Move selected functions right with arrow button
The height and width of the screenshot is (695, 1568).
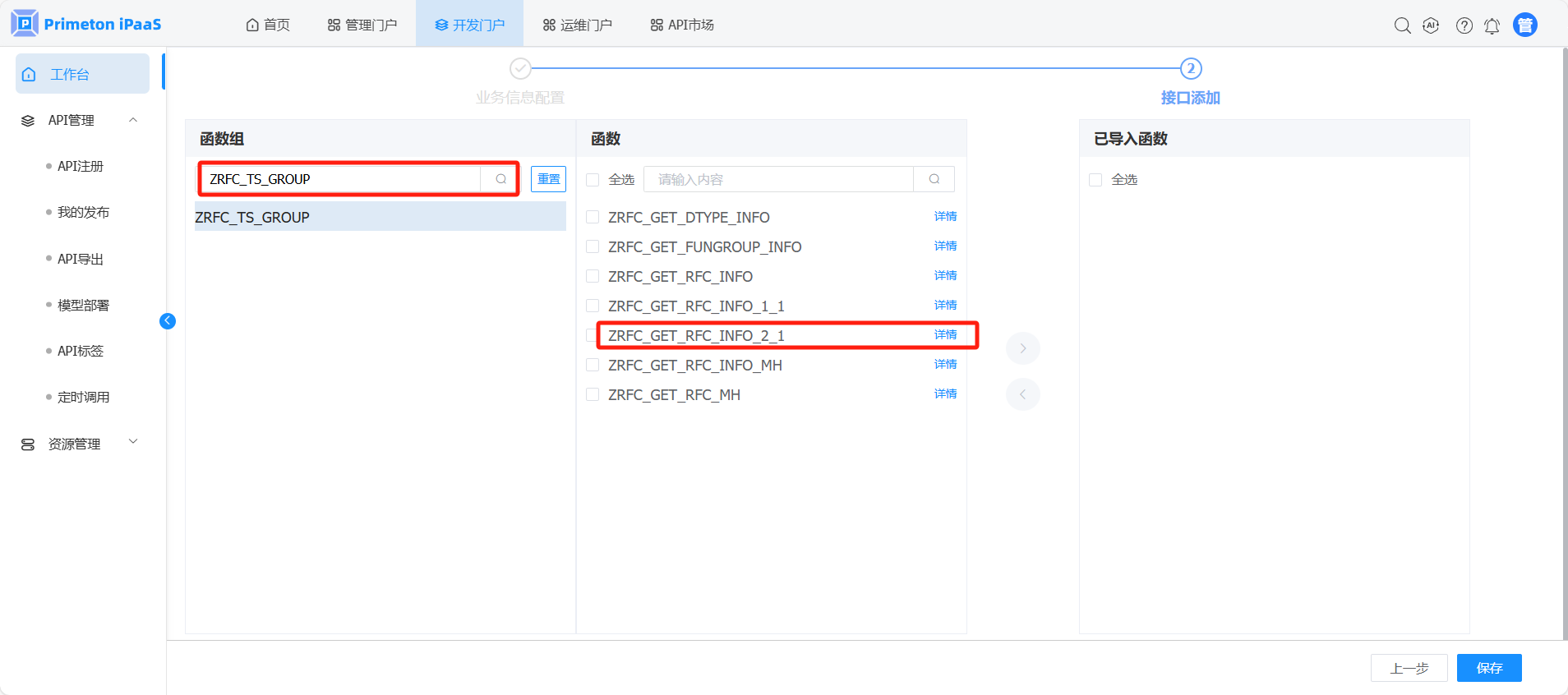point(1022,348)
